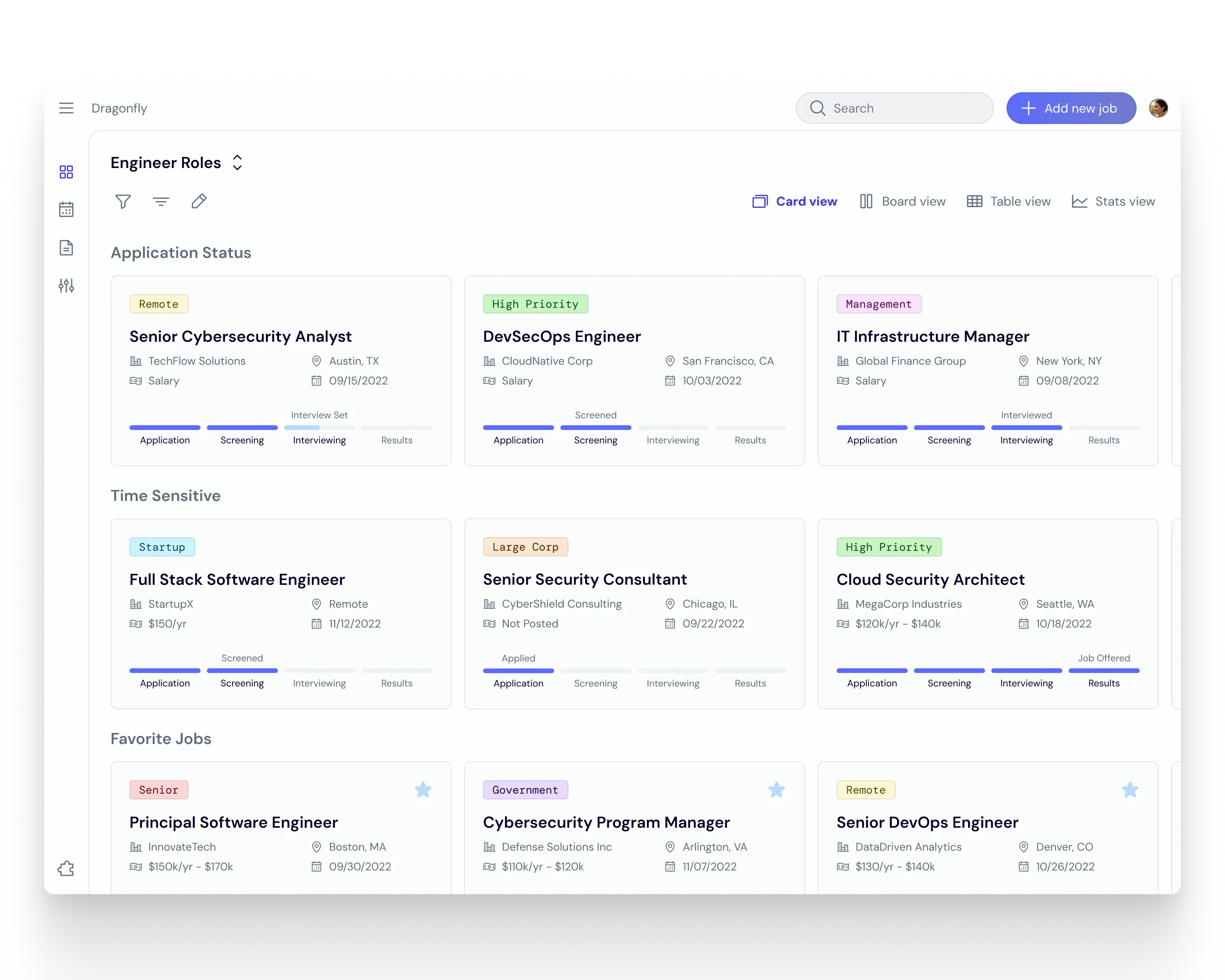This screenshot has width=1225, height=980.
Task: Toggle the star on Cybersecurity Program Manager
Action: click(776, 790)
